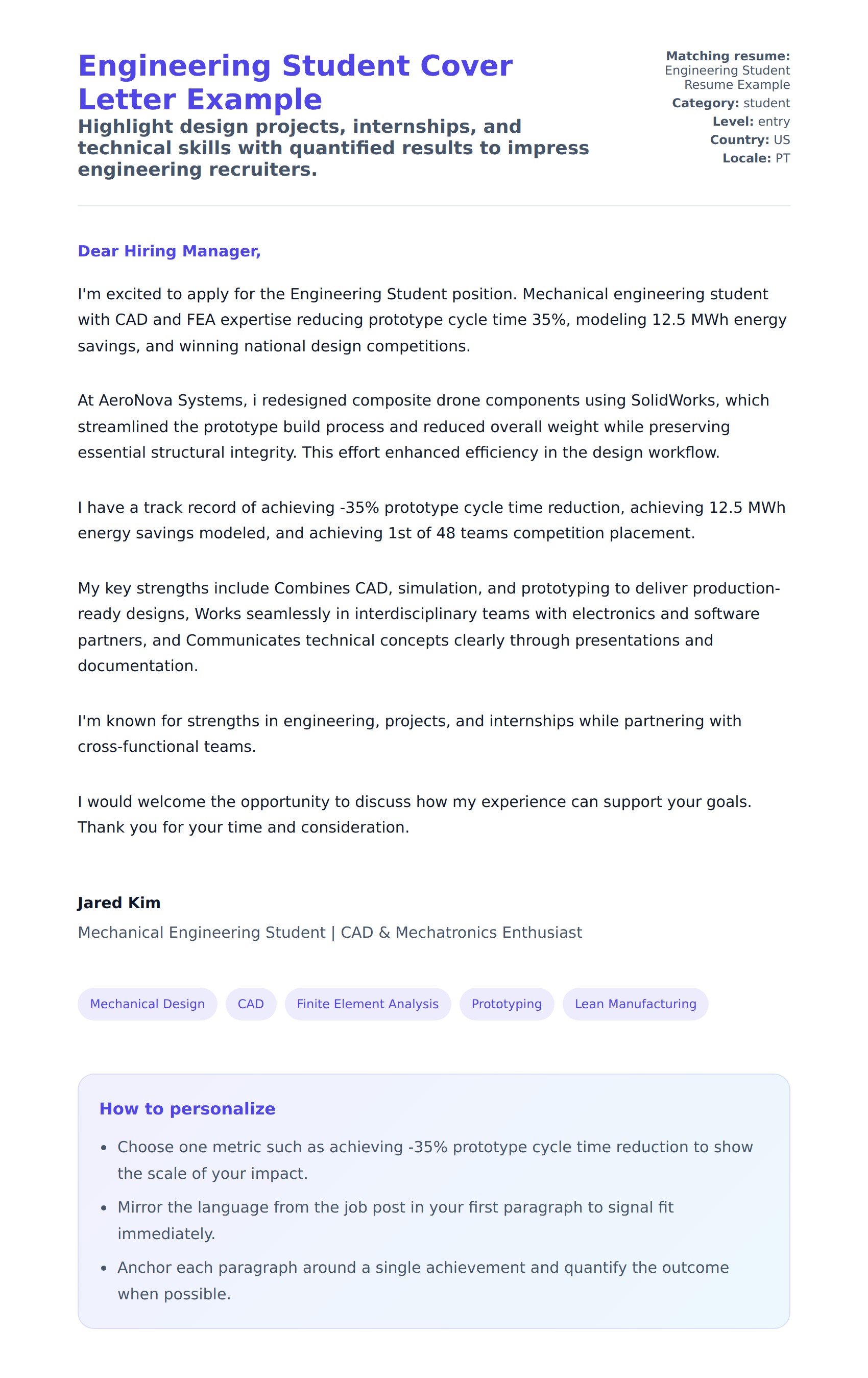Click the 'Dear Hiring Manager,' greeting
This screenshot has width=868, height=1378.
(x=170, y=251)
